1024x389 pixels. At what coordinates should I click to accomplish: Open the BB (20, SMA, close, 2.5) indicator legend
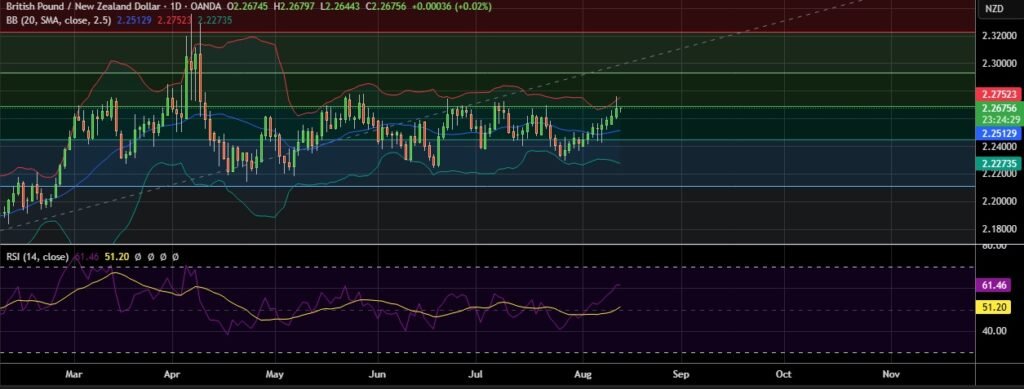[58, 20]
